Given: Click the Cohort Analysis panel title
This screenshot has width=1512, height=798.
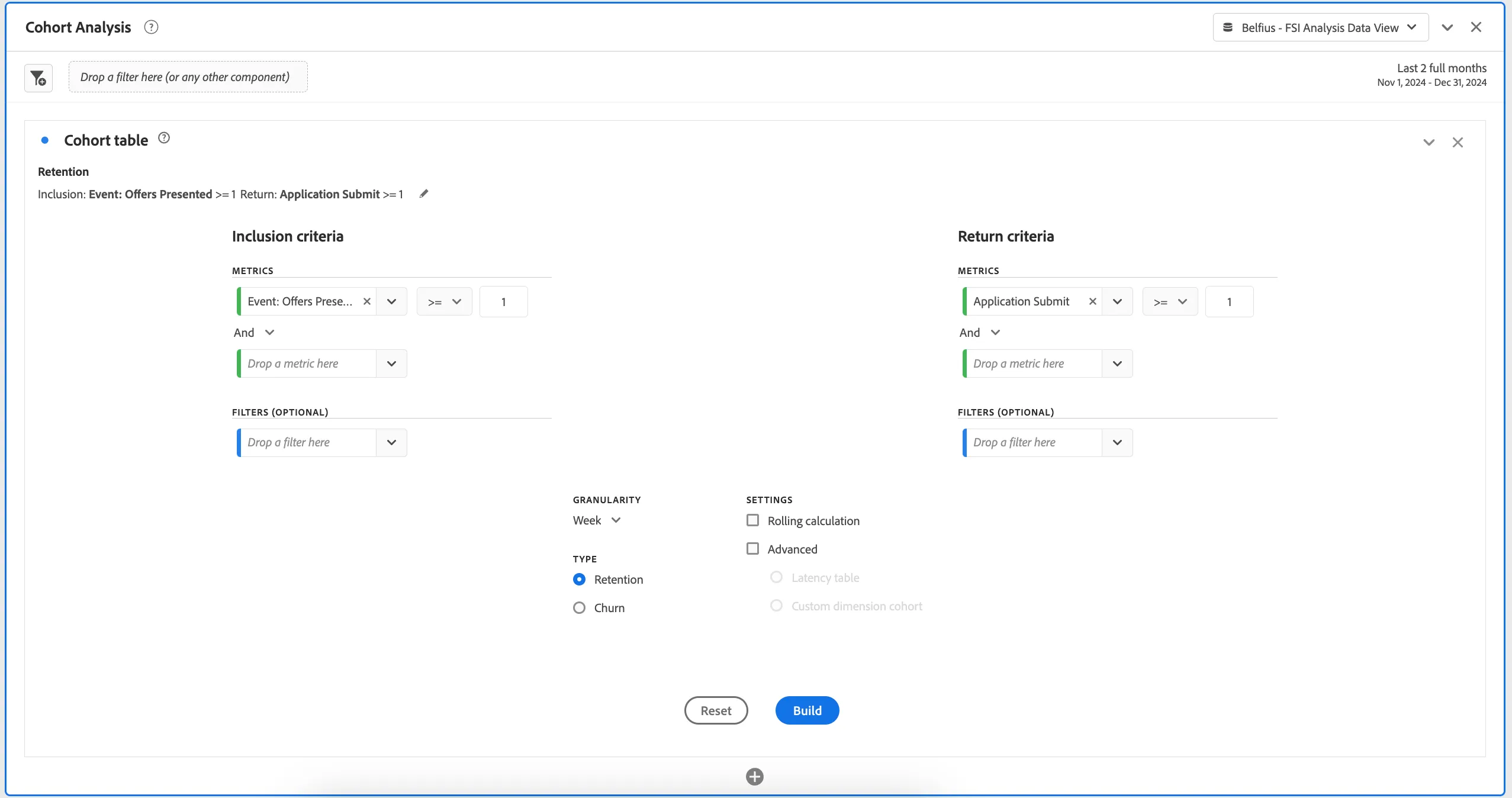Looking at the screenshot, I should tap(78, 27).
